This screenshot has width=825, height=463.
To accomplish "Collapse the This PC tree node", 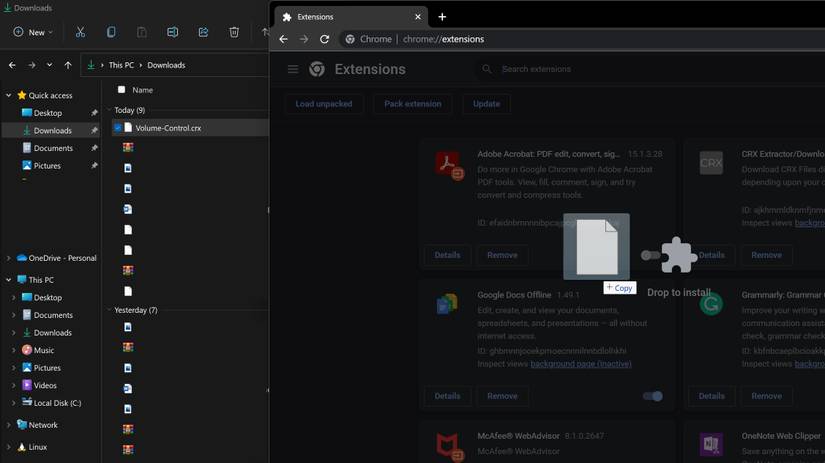I will click(x=8, y=280).
